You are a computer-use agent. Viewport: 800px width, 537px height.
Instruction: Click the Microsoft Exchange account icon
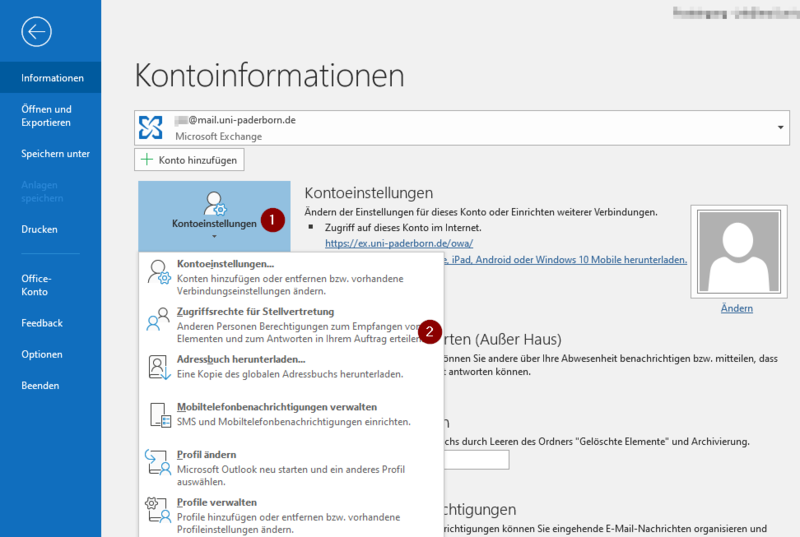tap(151, 127)
